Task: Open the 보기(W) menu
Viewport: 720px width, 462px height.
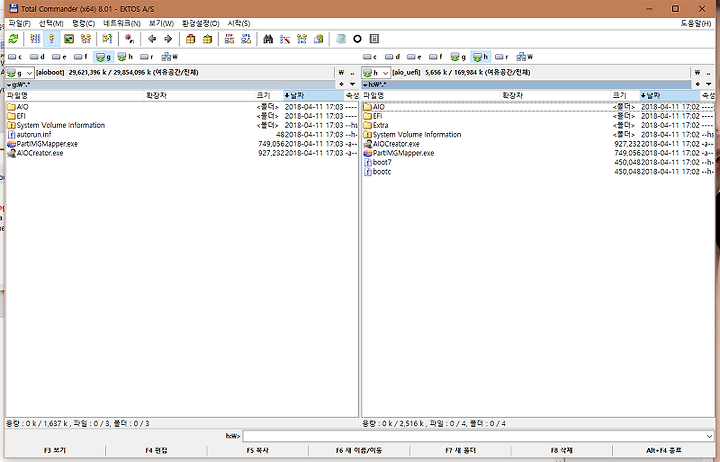Action: pos(161,23)
